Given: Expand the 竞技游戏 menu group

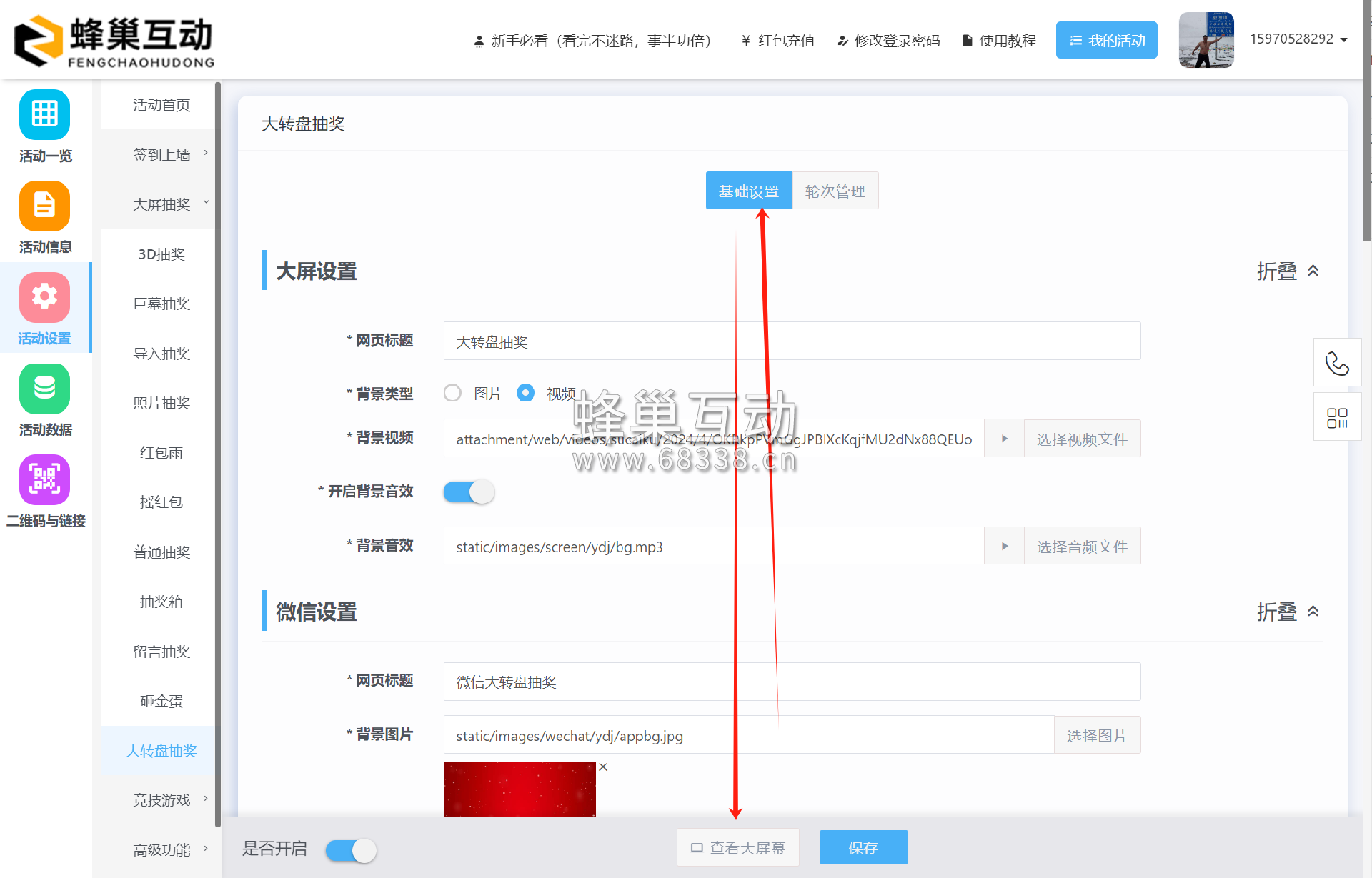Looking at the screenshot, I should 161,800.
